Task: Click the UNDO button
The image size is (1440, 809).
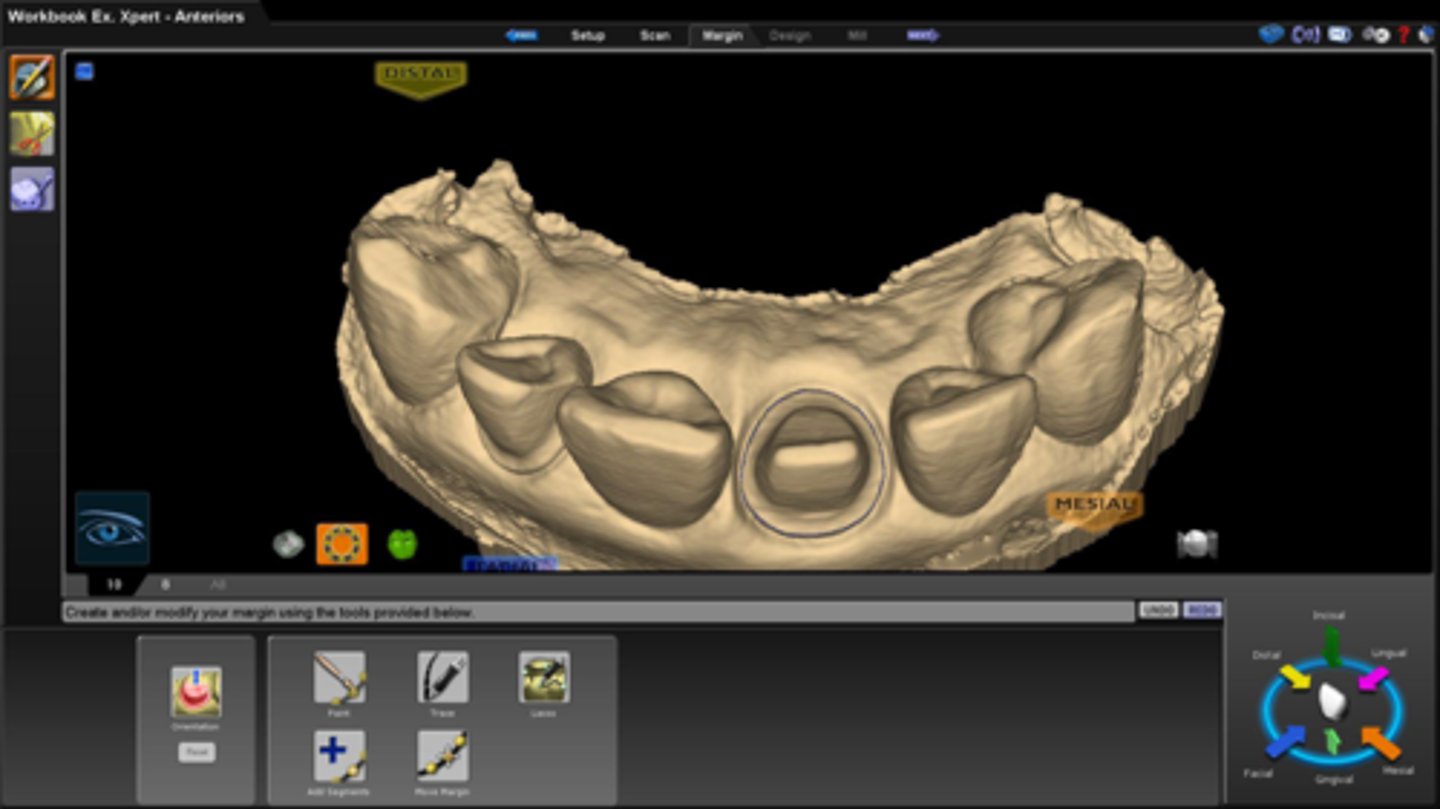Action: (1158, 610)
